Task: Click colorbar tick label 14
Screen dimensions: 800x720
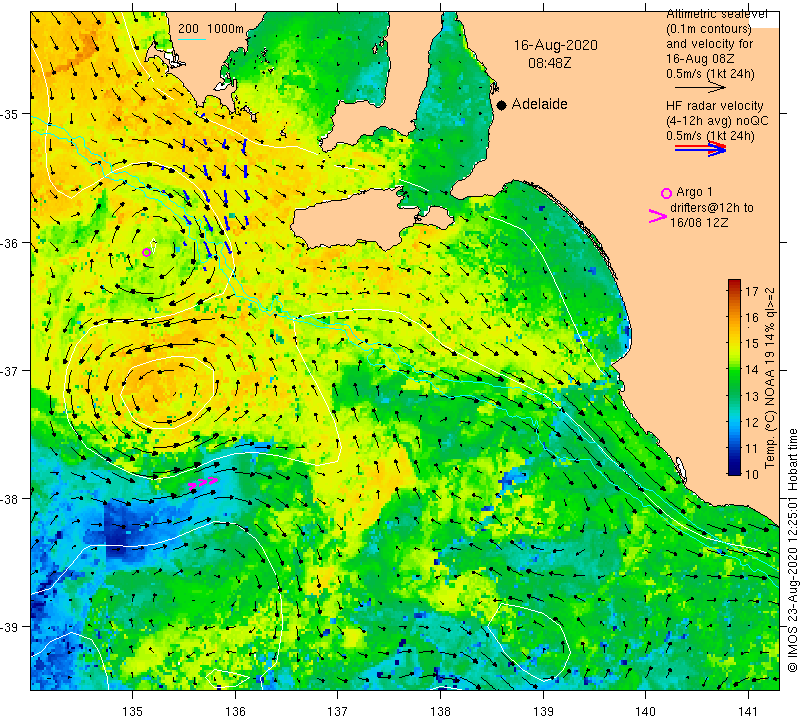Action: point(752,369)
